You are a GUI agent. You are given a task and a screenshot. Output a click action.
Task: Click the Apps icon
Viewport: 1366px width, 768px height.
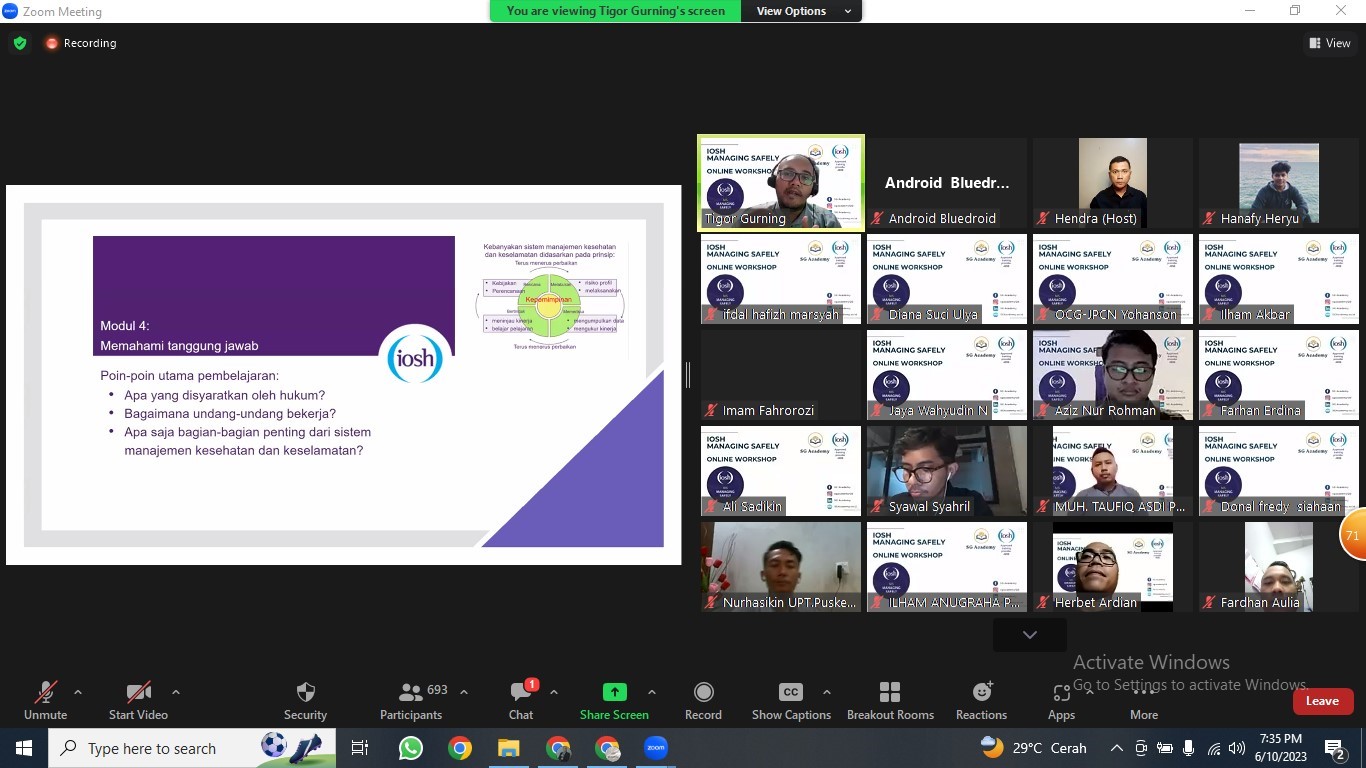point(1061,693)
